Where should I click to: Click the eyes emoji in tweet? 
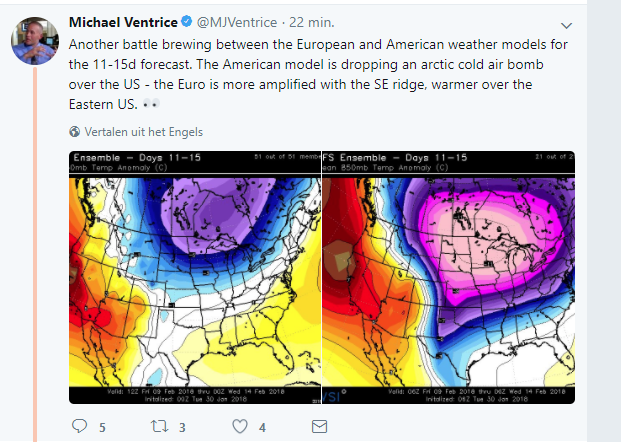click(x=151, y=104)
